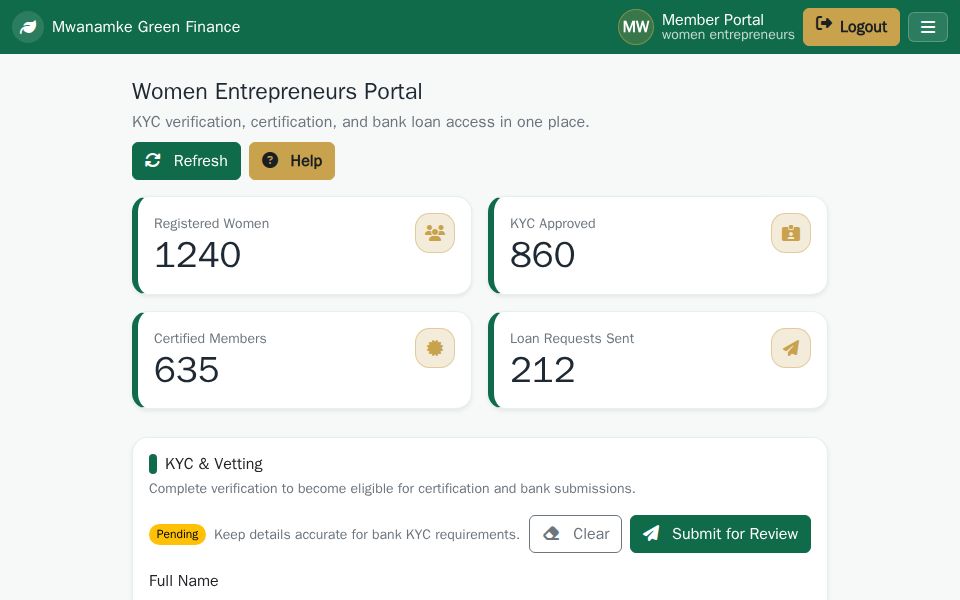Click Submit for Review
Image resolution: width=960 pixels, height=600 pixels.
[x=720, y=534]
